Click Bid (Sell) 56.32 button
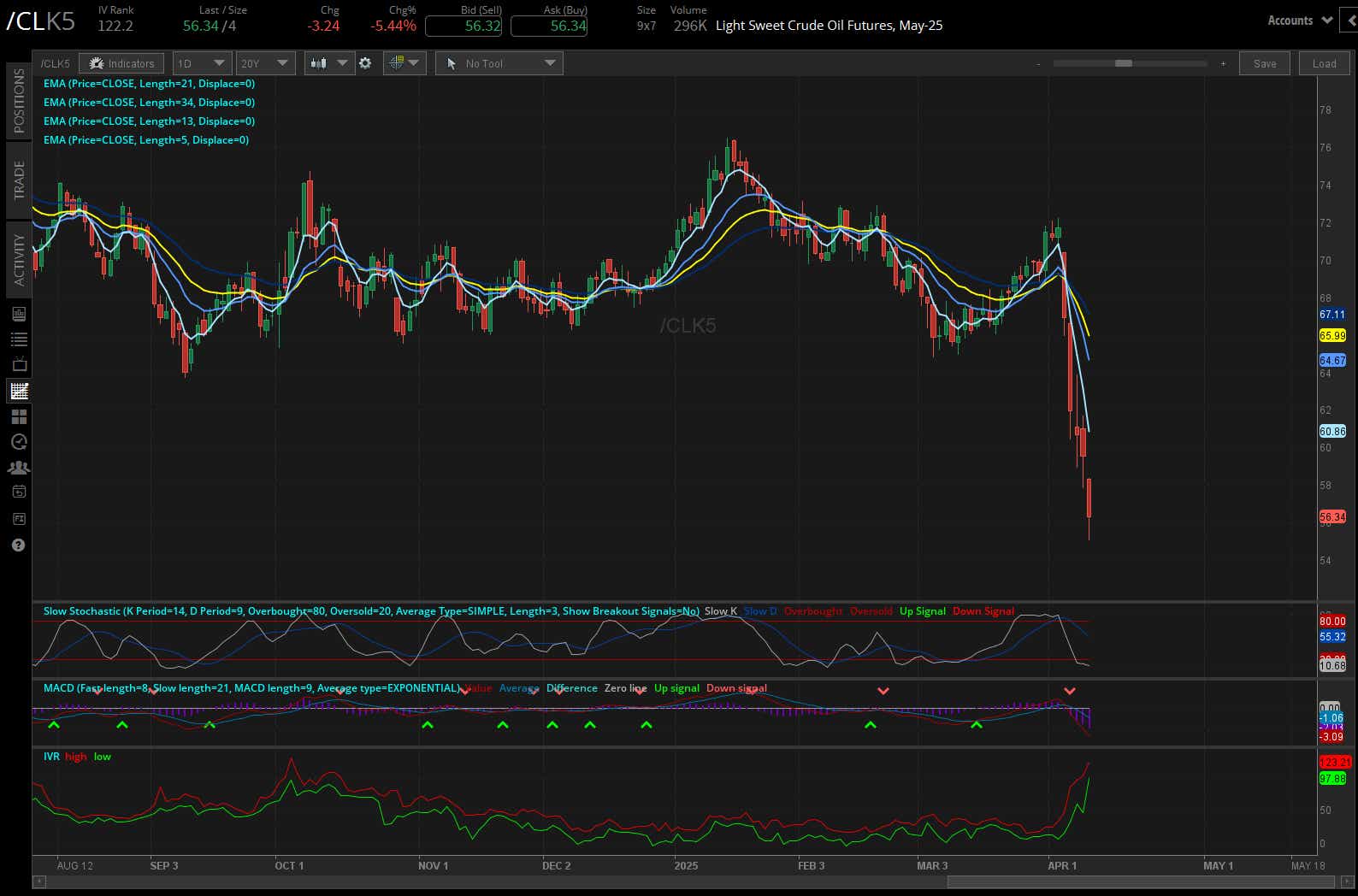This screenshot has width=1358, height=896. point(463,26)
